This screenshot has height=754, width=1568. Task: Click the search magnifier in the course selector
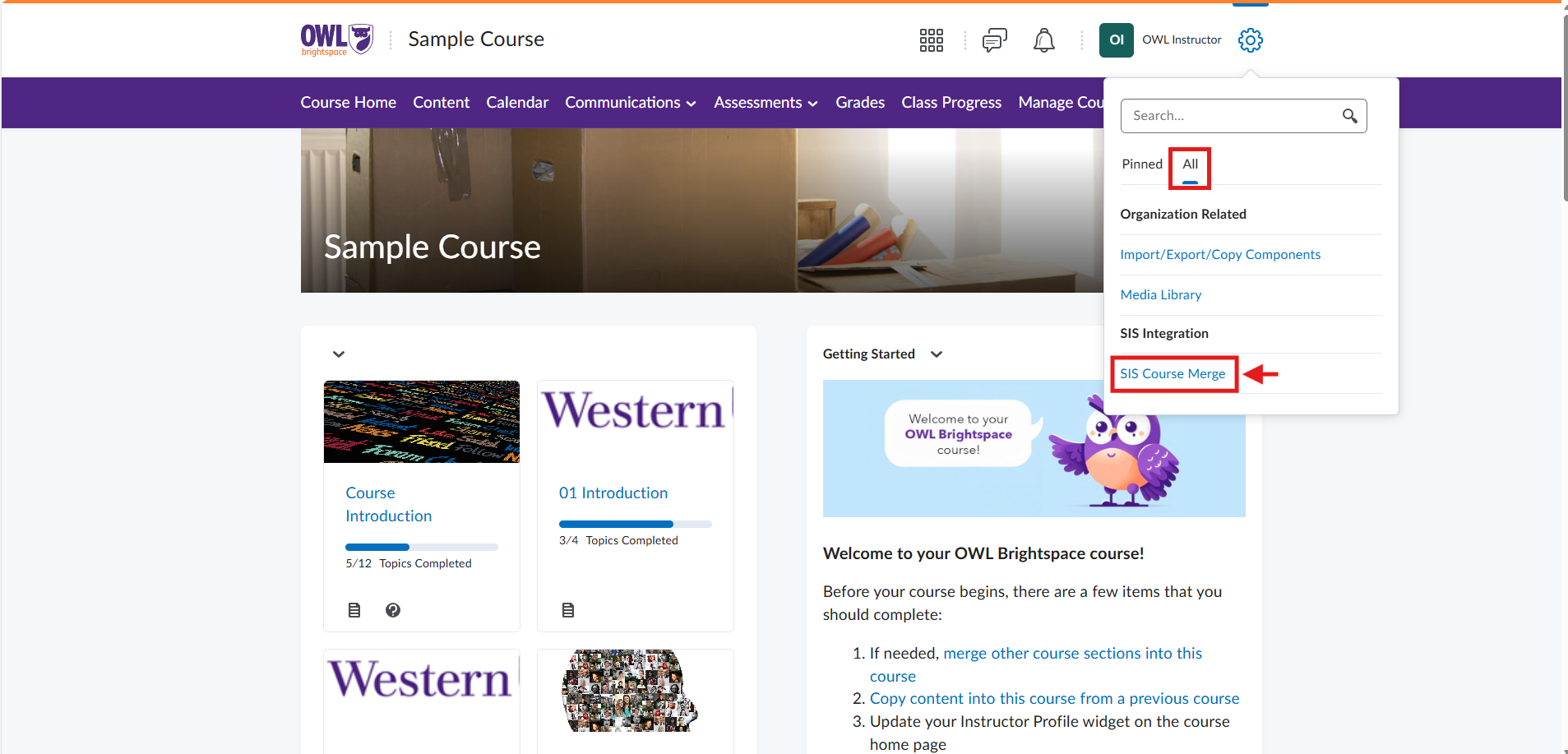(x=1349, y=116)
